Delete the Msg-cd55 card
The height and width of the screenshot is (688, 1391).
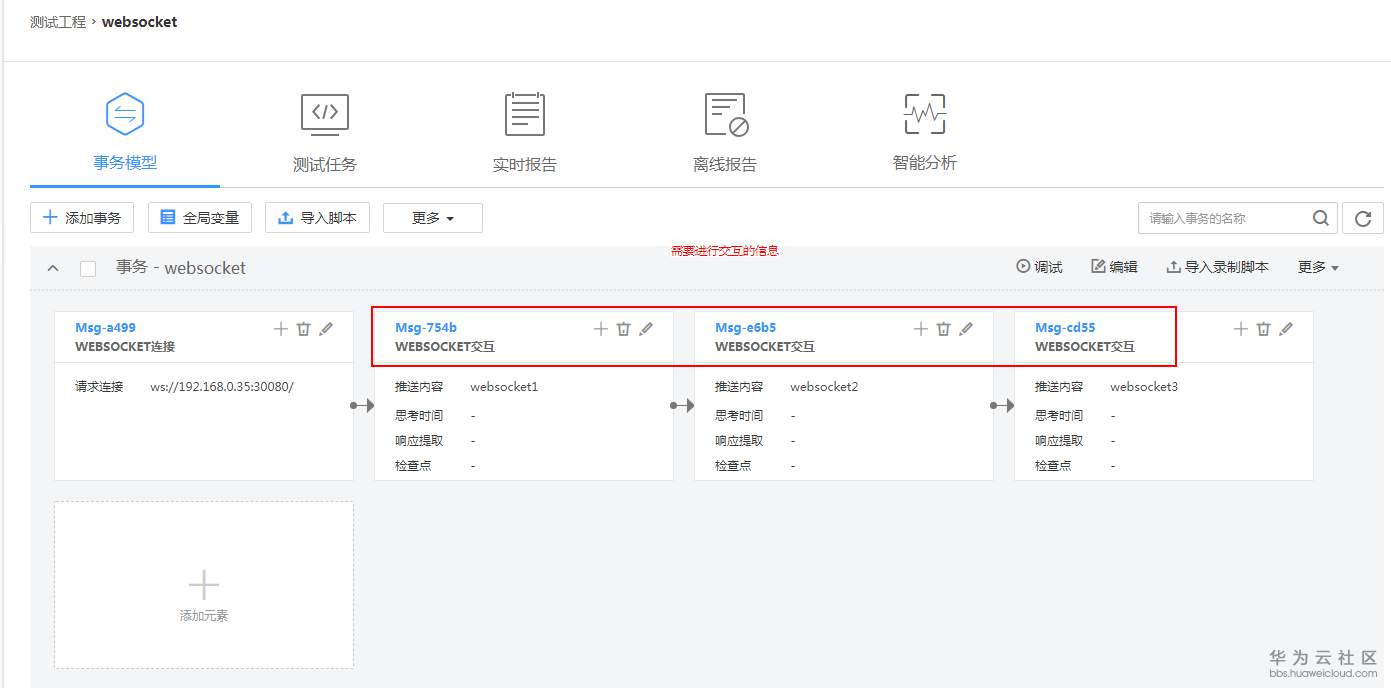1264,328
